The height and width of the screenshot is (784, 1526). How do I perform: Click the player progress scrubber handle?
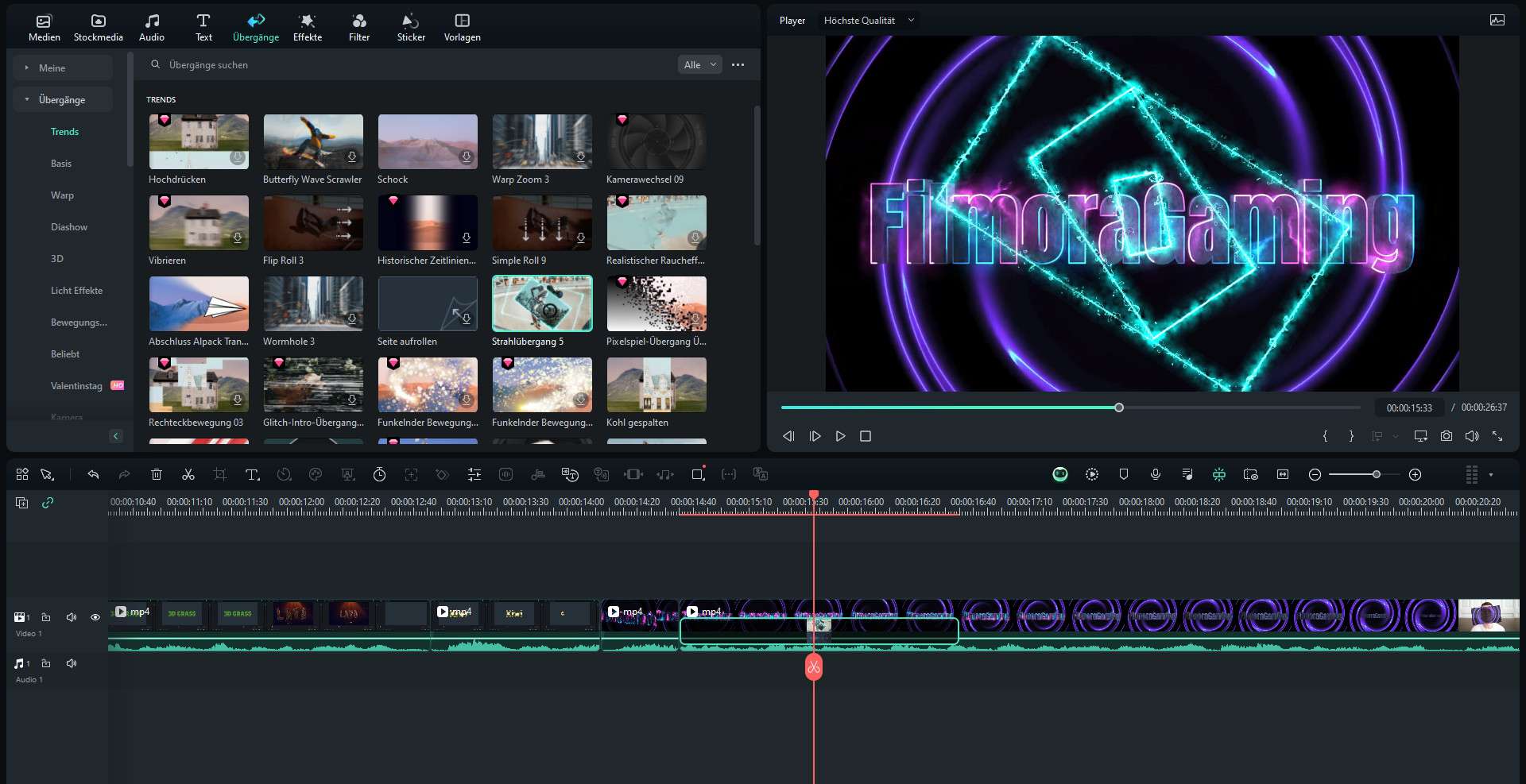pos(1119,407)
